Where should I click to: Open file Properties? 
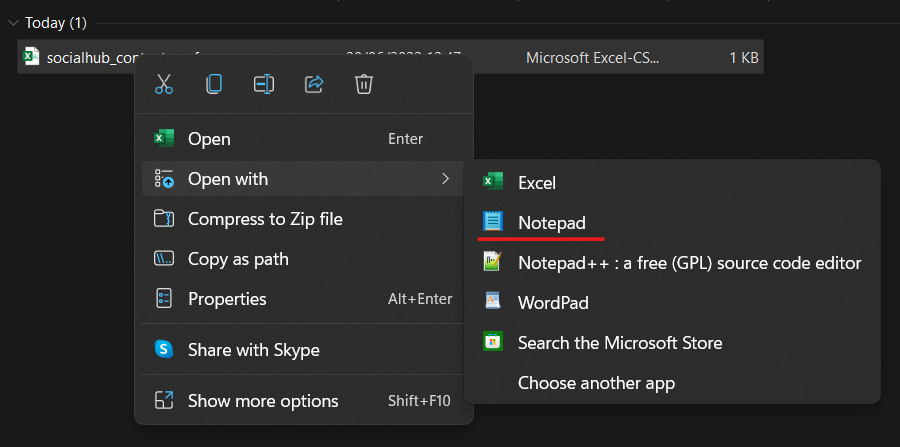(x=227, y=299)
